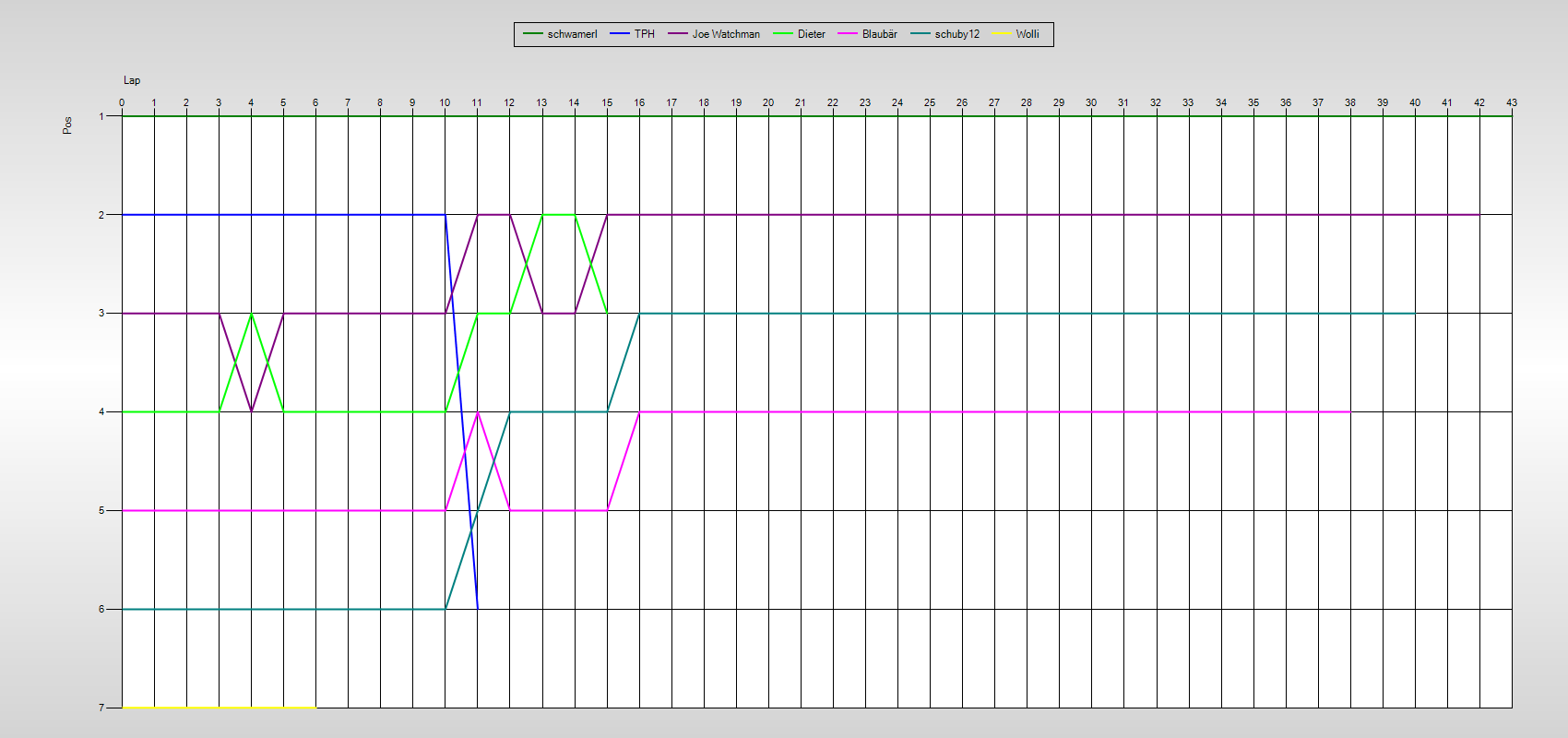The width and height of the screenshot is (1568, 738).
Task: Click the rotated "Pos" axis title
Action: pyautogui.click(x=67, y=125)
